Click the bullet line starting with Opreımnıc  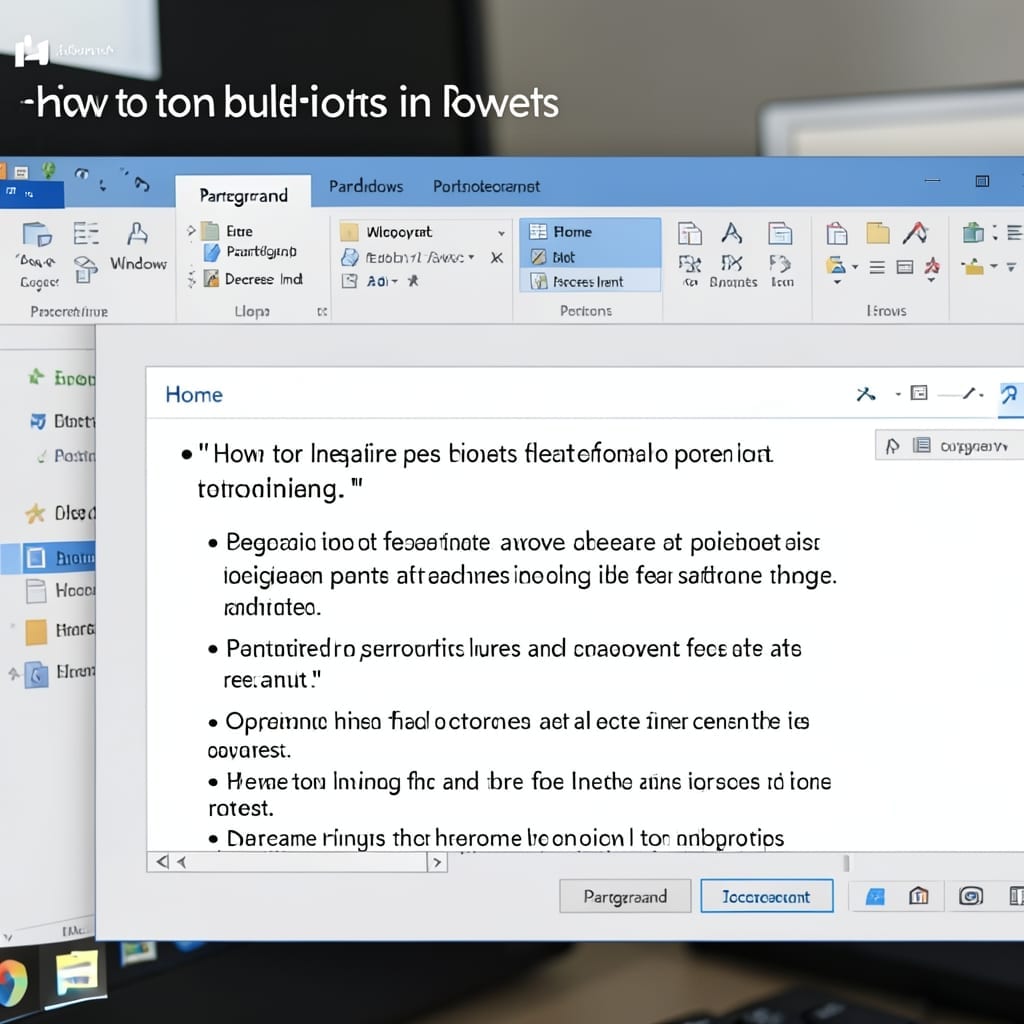(509, 735)
